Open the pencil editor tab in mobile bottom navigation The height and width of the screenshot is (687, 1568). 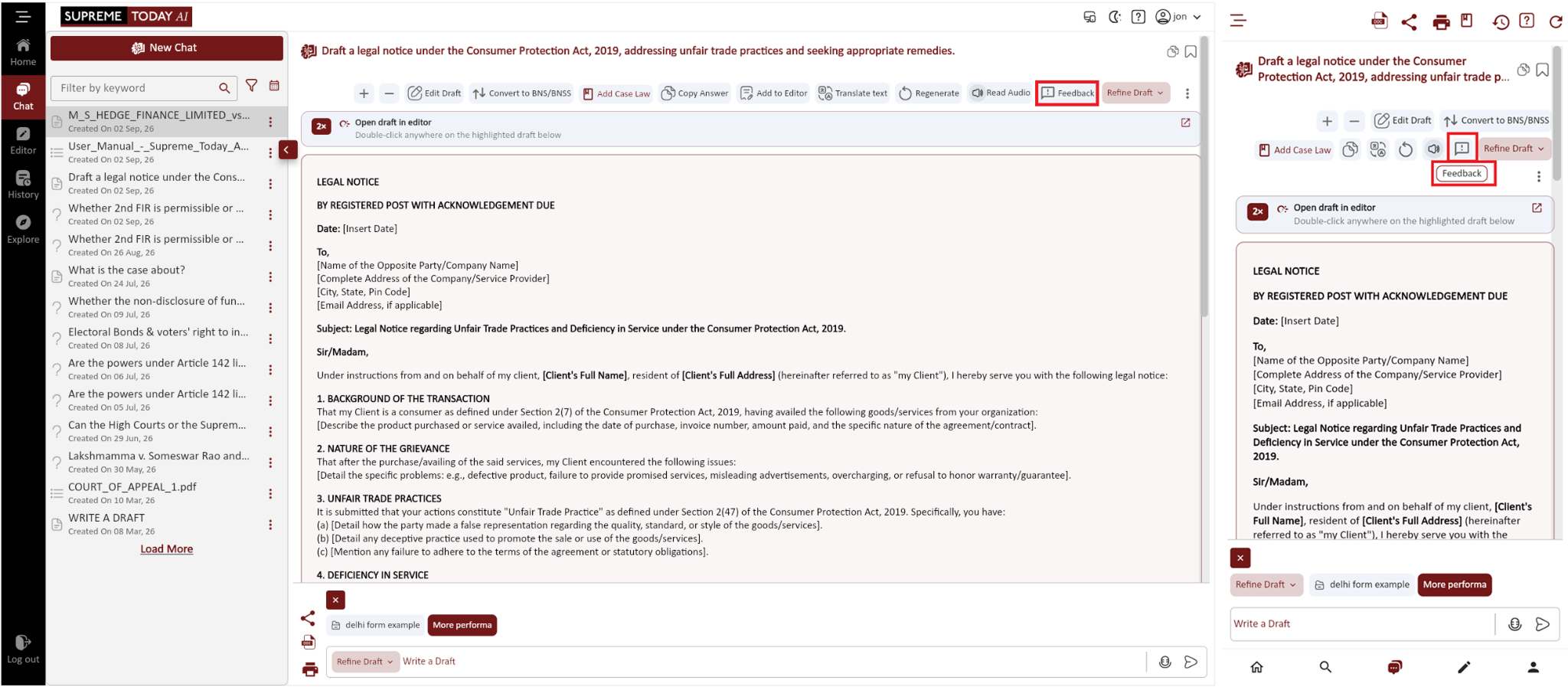[1464, 667]
